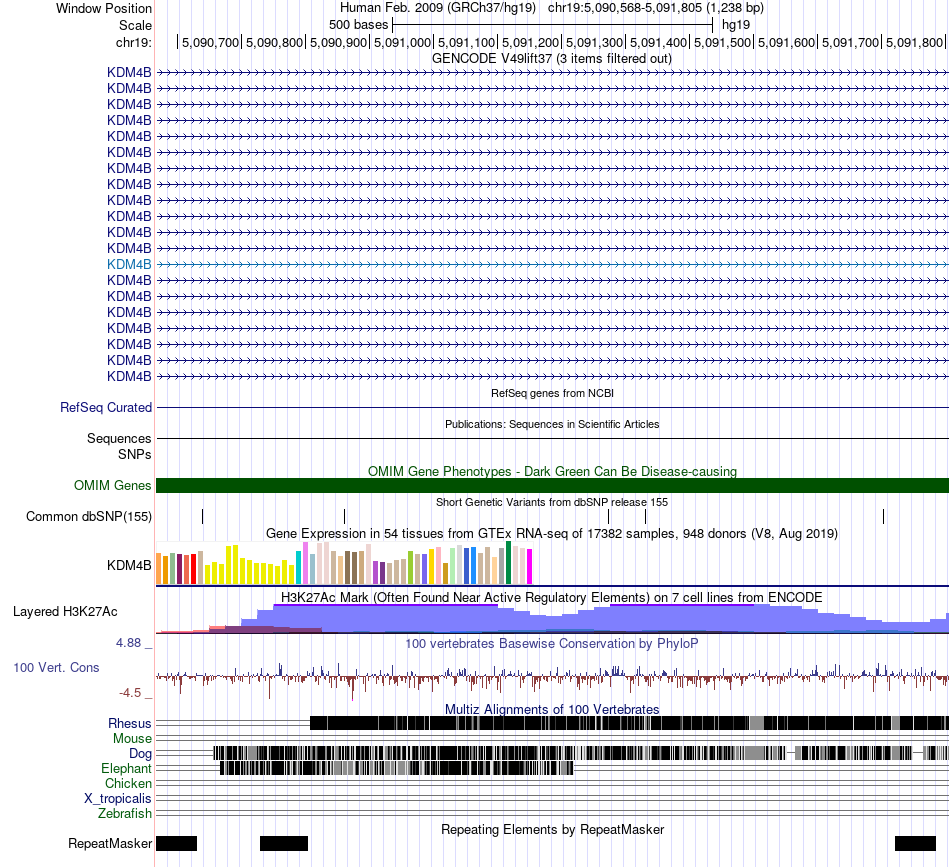Click the GENCODE V49lift37 track title
950x867 pixels.
tap(551, 59)
